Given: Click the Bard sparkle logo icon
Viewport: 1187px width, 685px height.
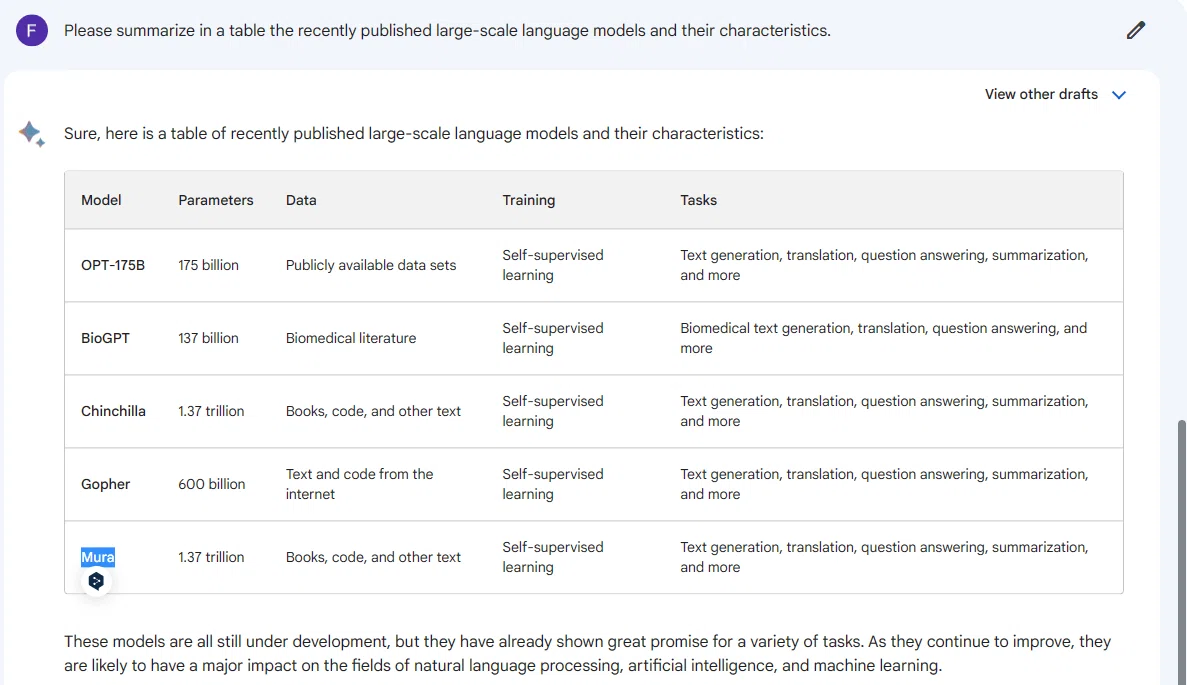Looking at the screenshot, I should point(32,134).
